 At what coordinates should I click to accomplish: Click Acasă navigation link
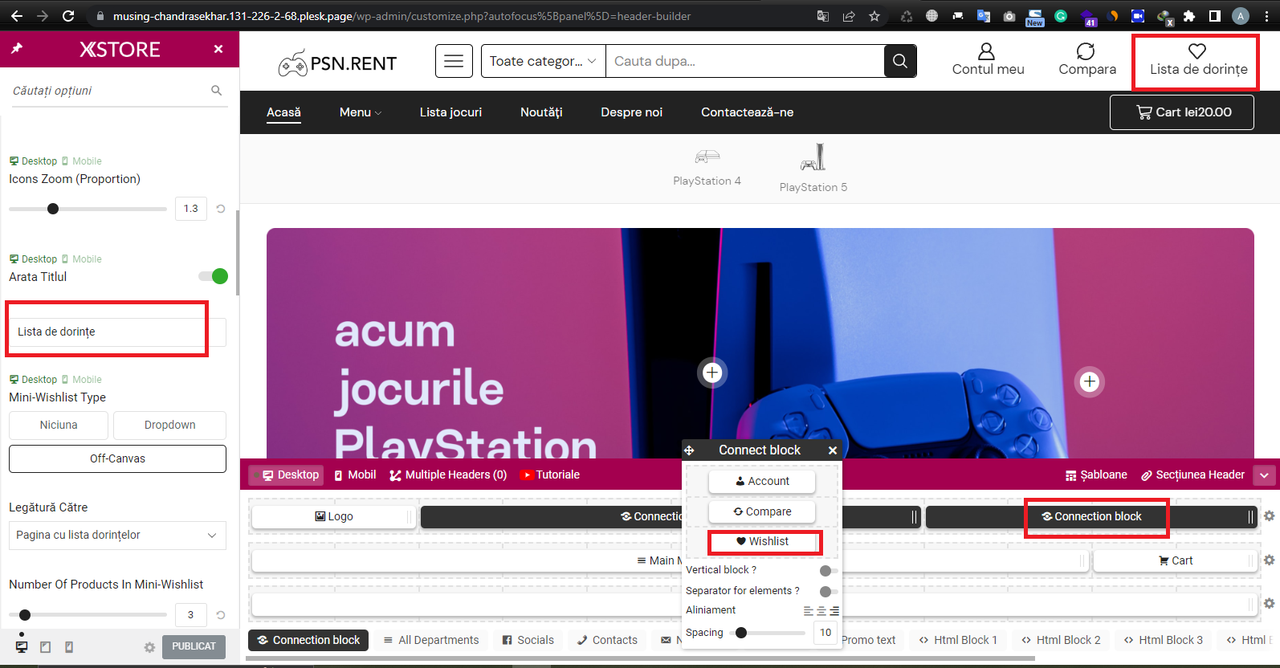(284, 112)
